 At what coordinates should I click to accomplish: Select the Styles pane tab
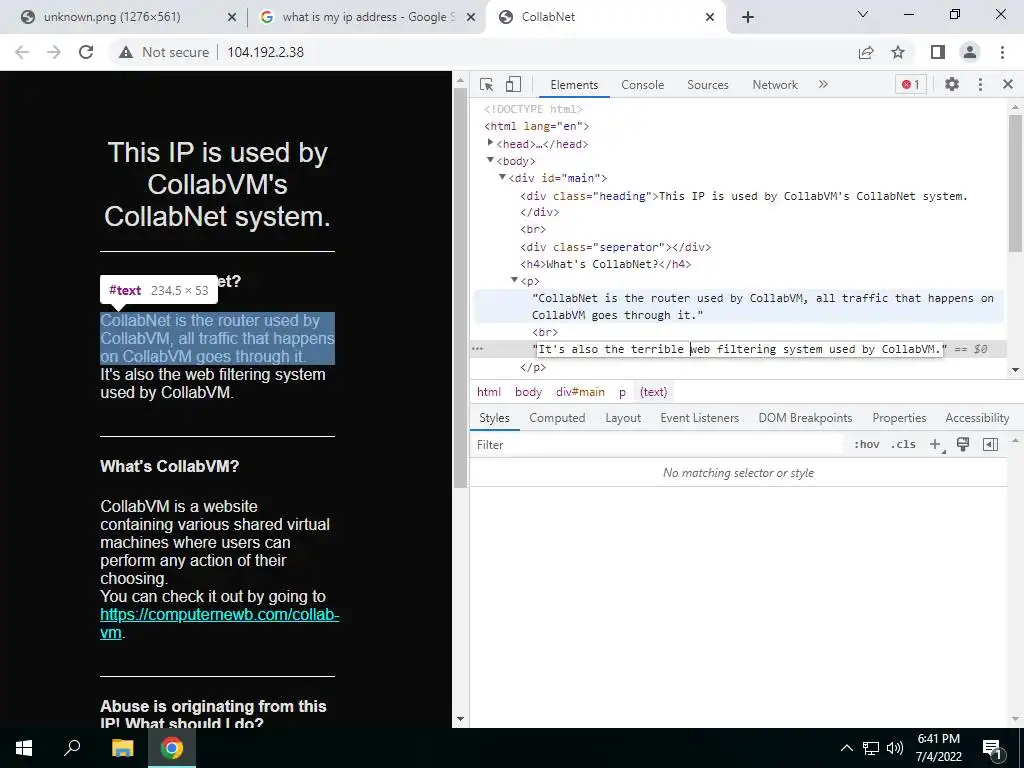(x=494, y=418)
